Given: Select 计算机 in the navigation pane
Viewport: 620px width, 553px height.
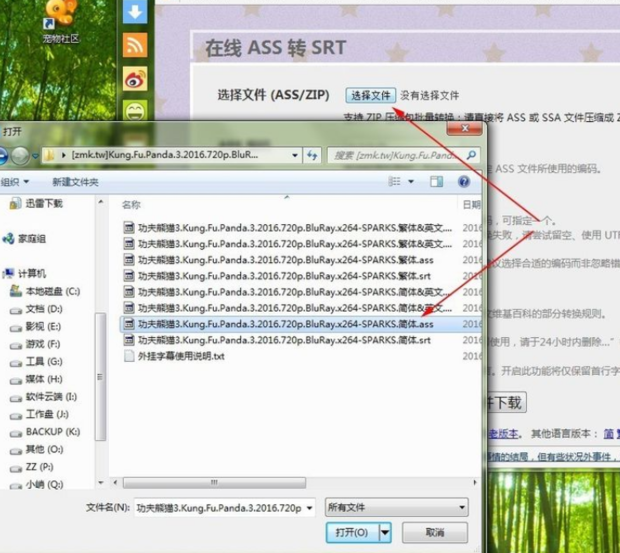Looking at the screenshot, I should (25, 274).
